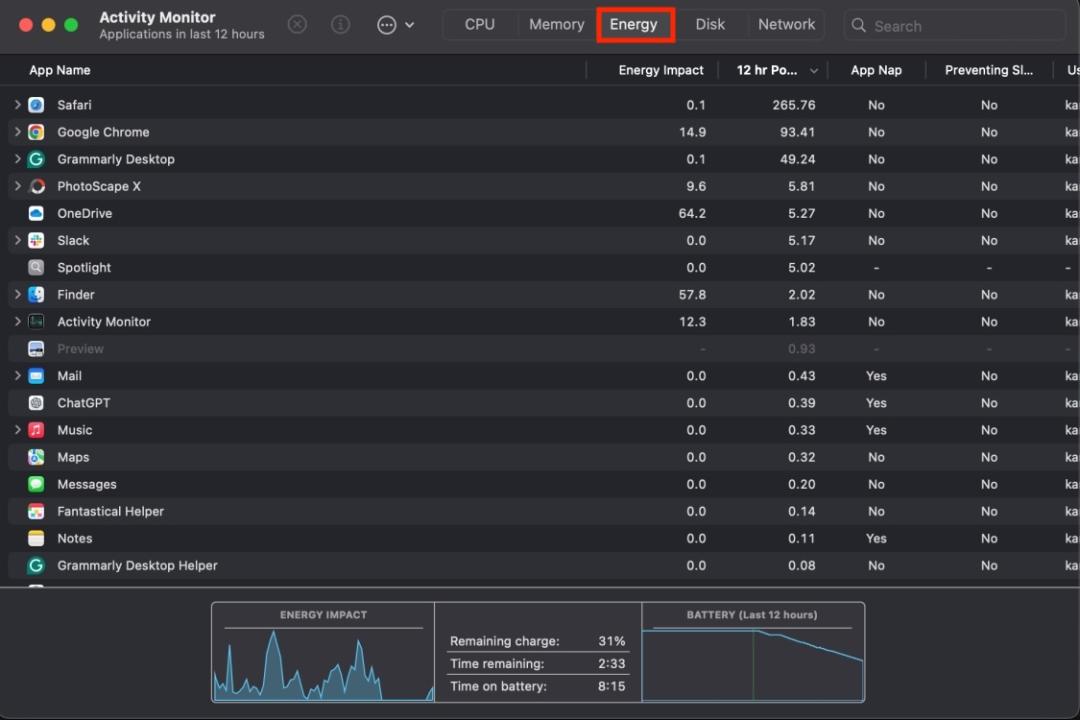Click the Google Chrome app icon
The image size is (1080, 720).
36,131
